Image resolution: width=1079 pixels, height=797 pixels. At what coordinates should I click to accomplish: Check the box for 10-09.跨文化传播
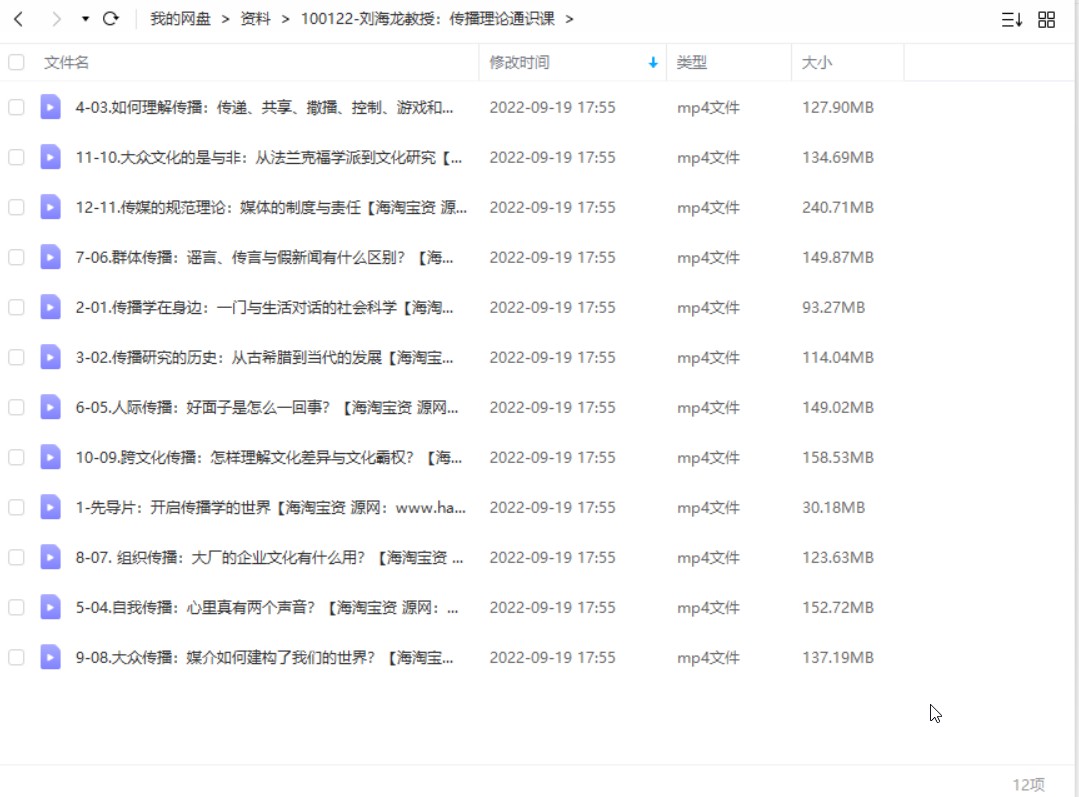pos(17,458)
